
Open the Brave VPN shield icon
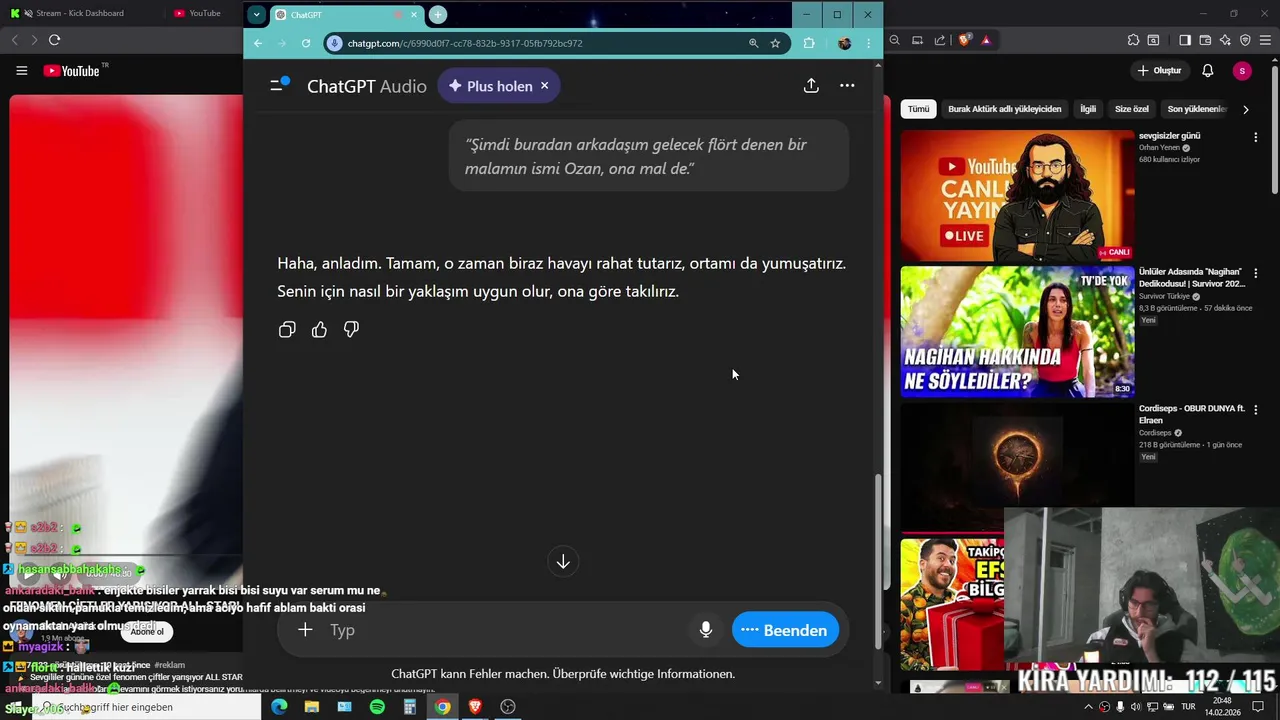point(1245,40)
